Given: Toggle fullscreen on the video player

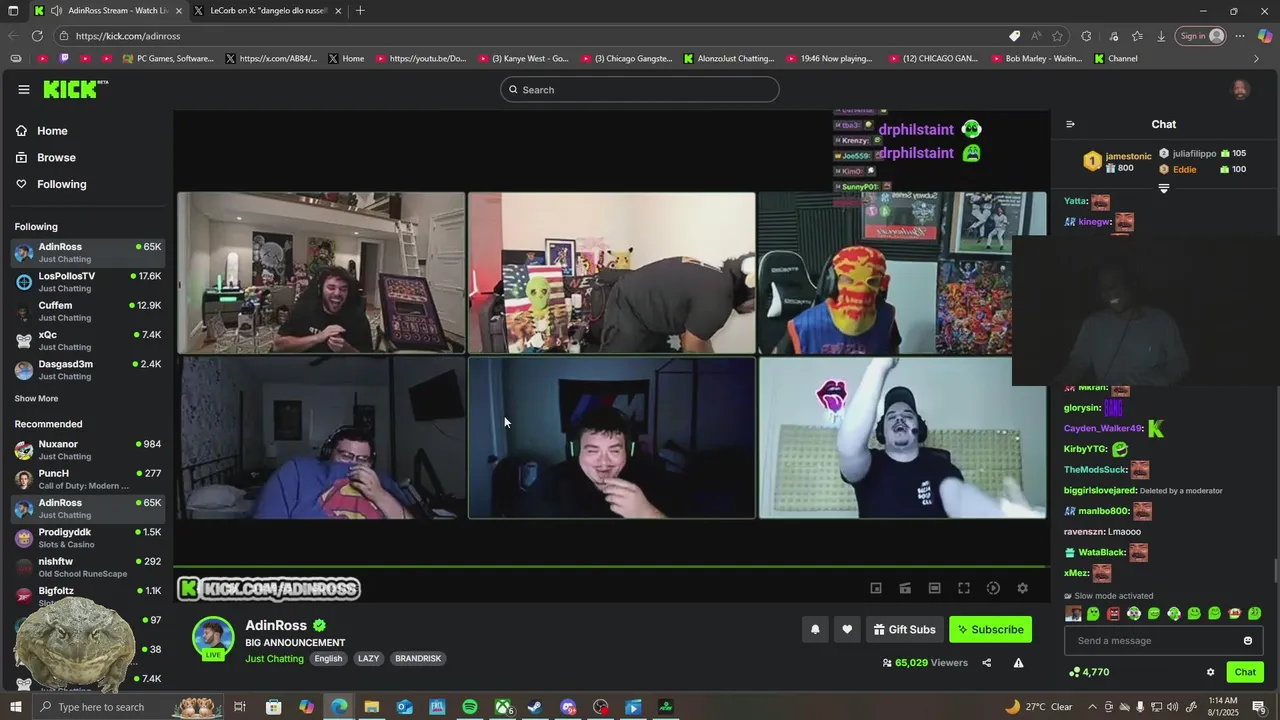Looking at the screenshot, I should (x=964, y=588).
